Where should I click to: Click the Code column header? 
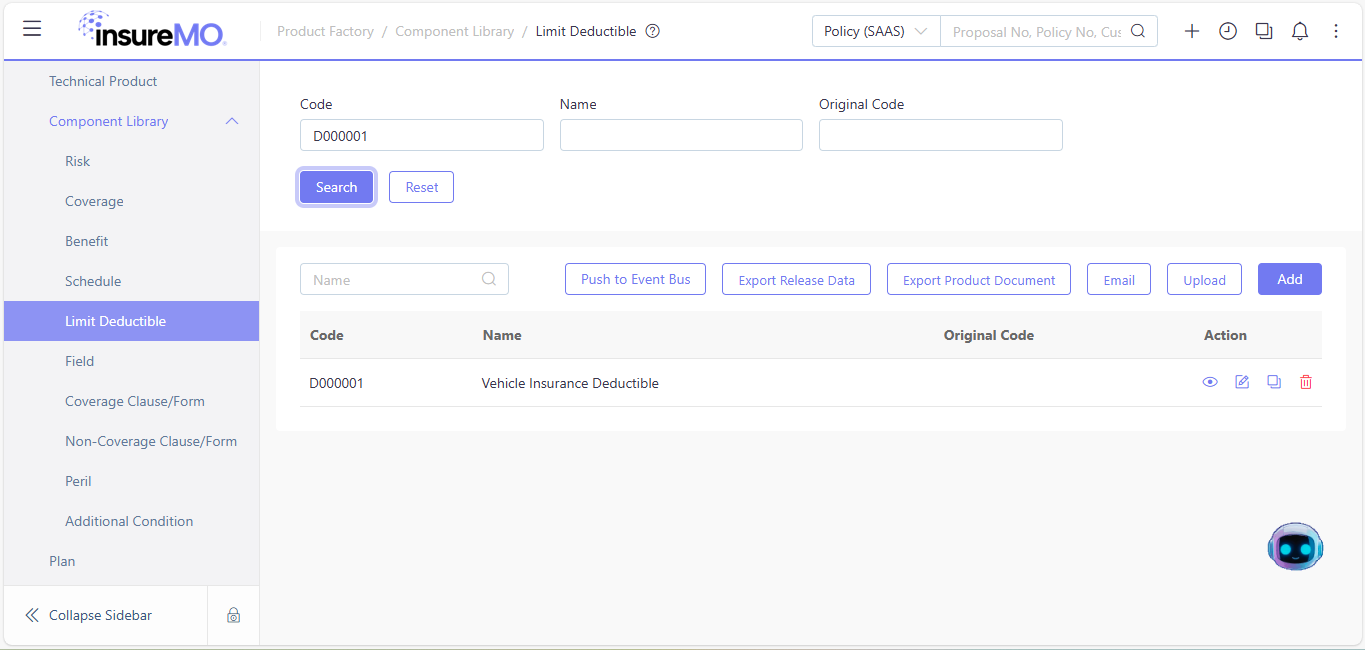[327, 335]
